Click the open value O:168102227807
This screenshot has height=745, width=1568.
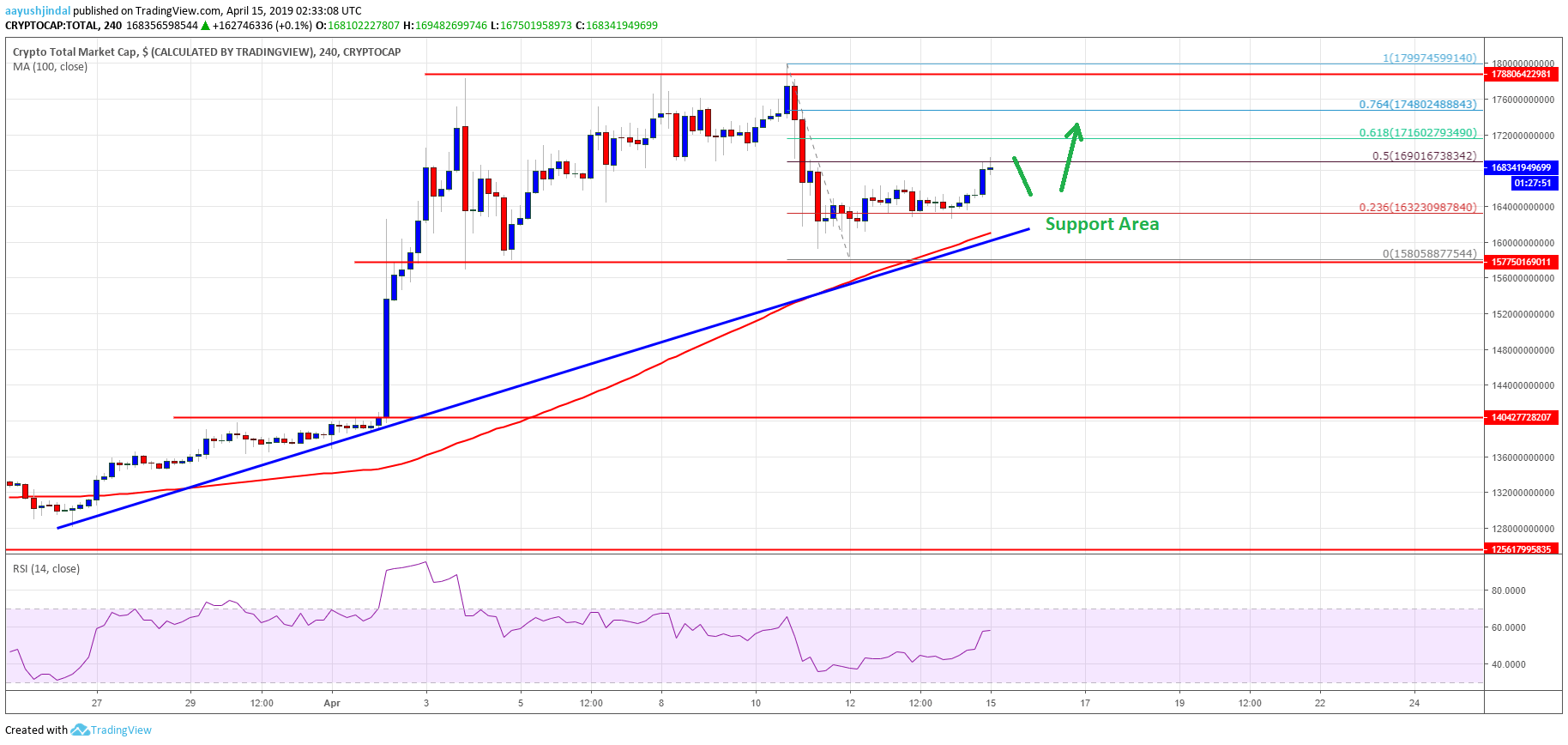tap(358, 26)
